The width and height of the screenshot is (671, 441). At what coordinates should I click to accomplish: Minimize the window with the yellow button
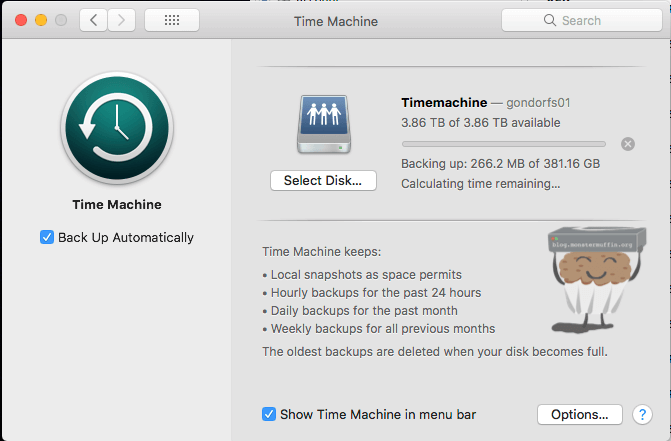[41, 20]
